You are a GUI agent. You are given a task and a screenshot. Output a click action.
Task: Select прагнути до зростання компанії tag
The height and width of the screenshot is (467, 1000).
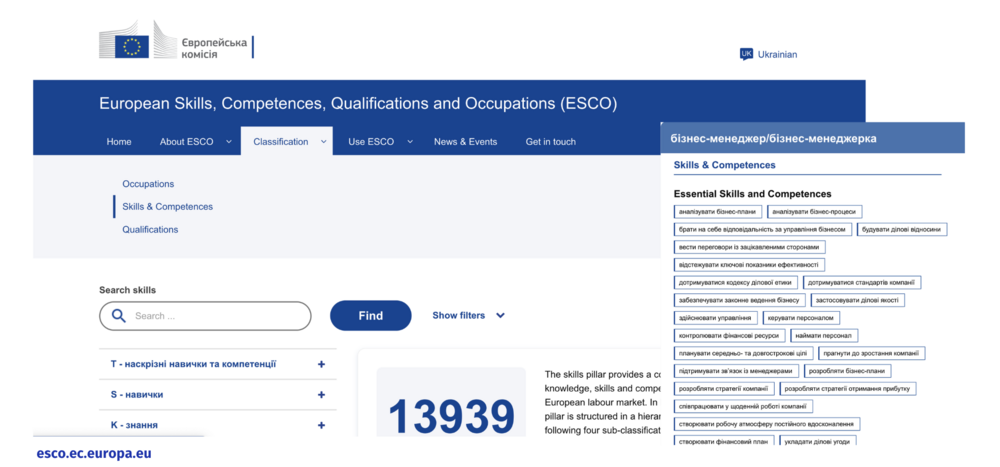pos(871,353)
